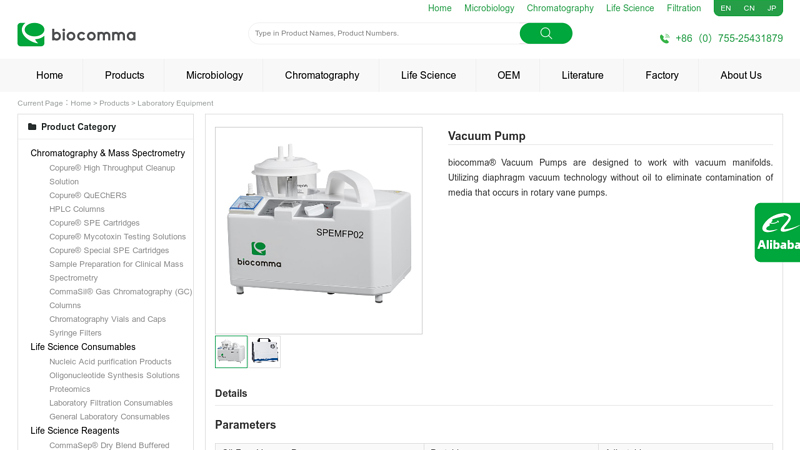Open Proteomics category
Viewport: 800px width, 450px height.
tap(69, 389)
